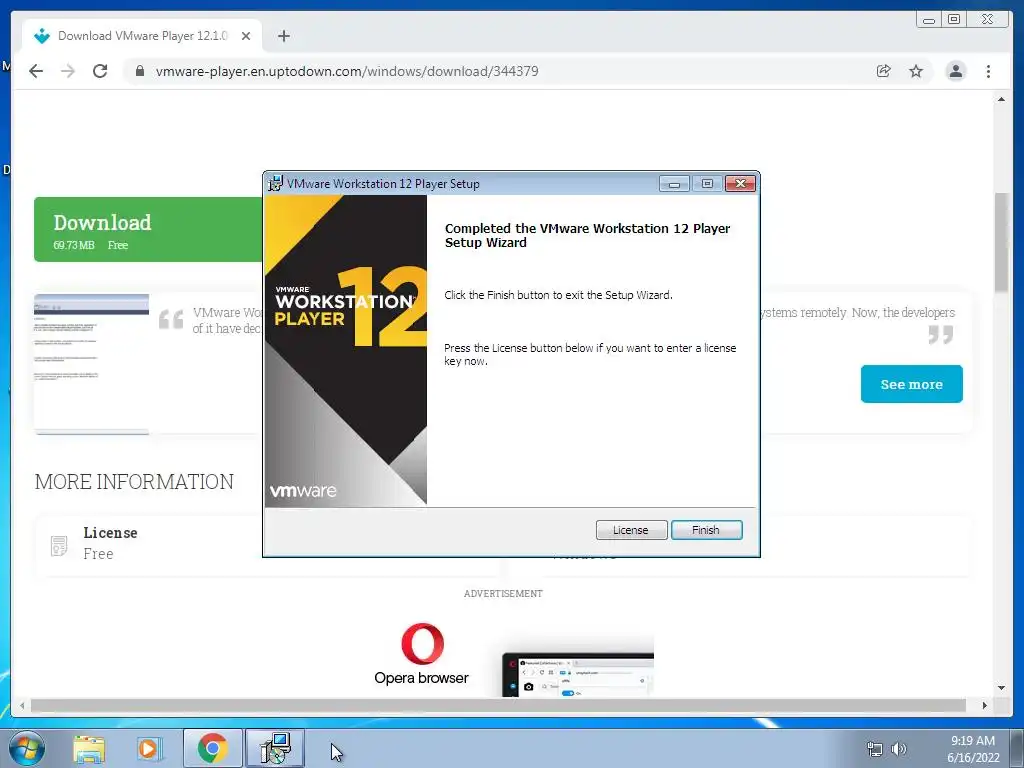Click the ADVERTISEMENT label
The width and height of the screenshot is (1024, 768).
(x=503, y=594)
